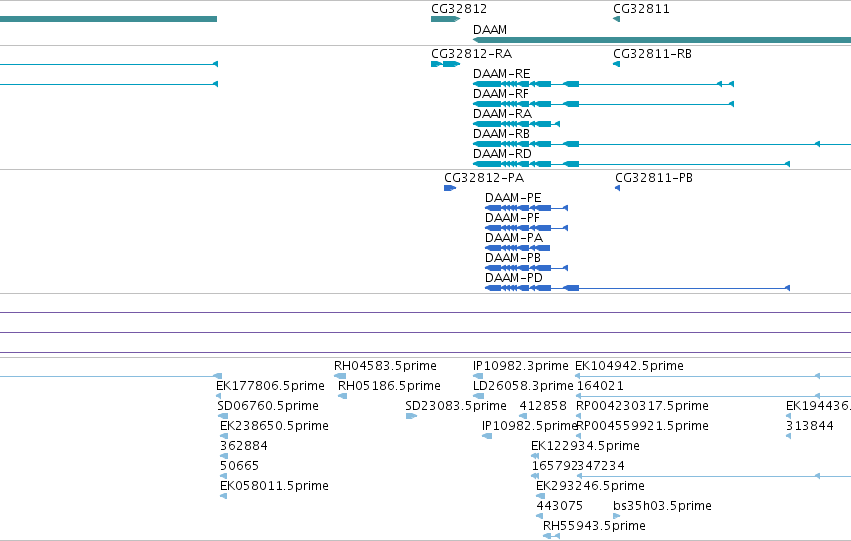Click the EK177806.5prime EST label
The height and width of the screenshot is (541, 851).
click(270, 386)
